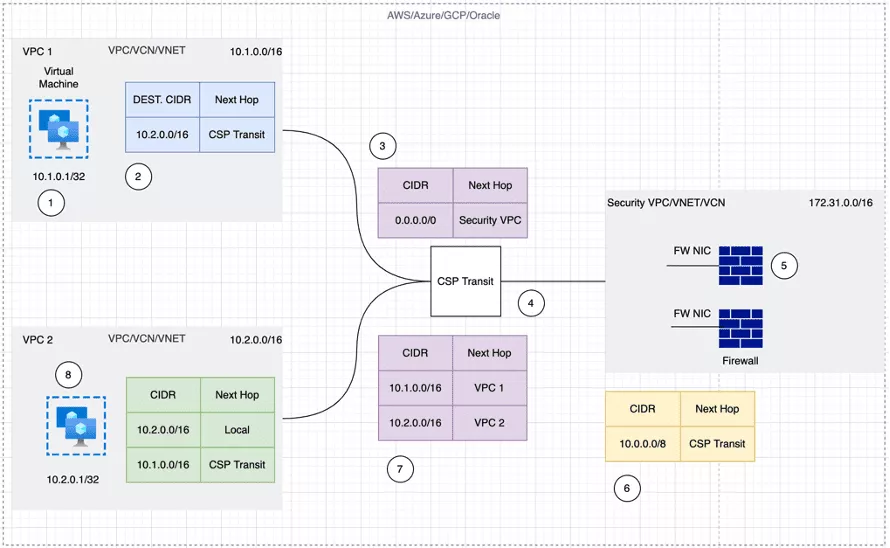Image resolution: width=890 pixels, height=548 pixels.
Task: Click 'CIDR' header in yellow table
Action: point(643,409)
